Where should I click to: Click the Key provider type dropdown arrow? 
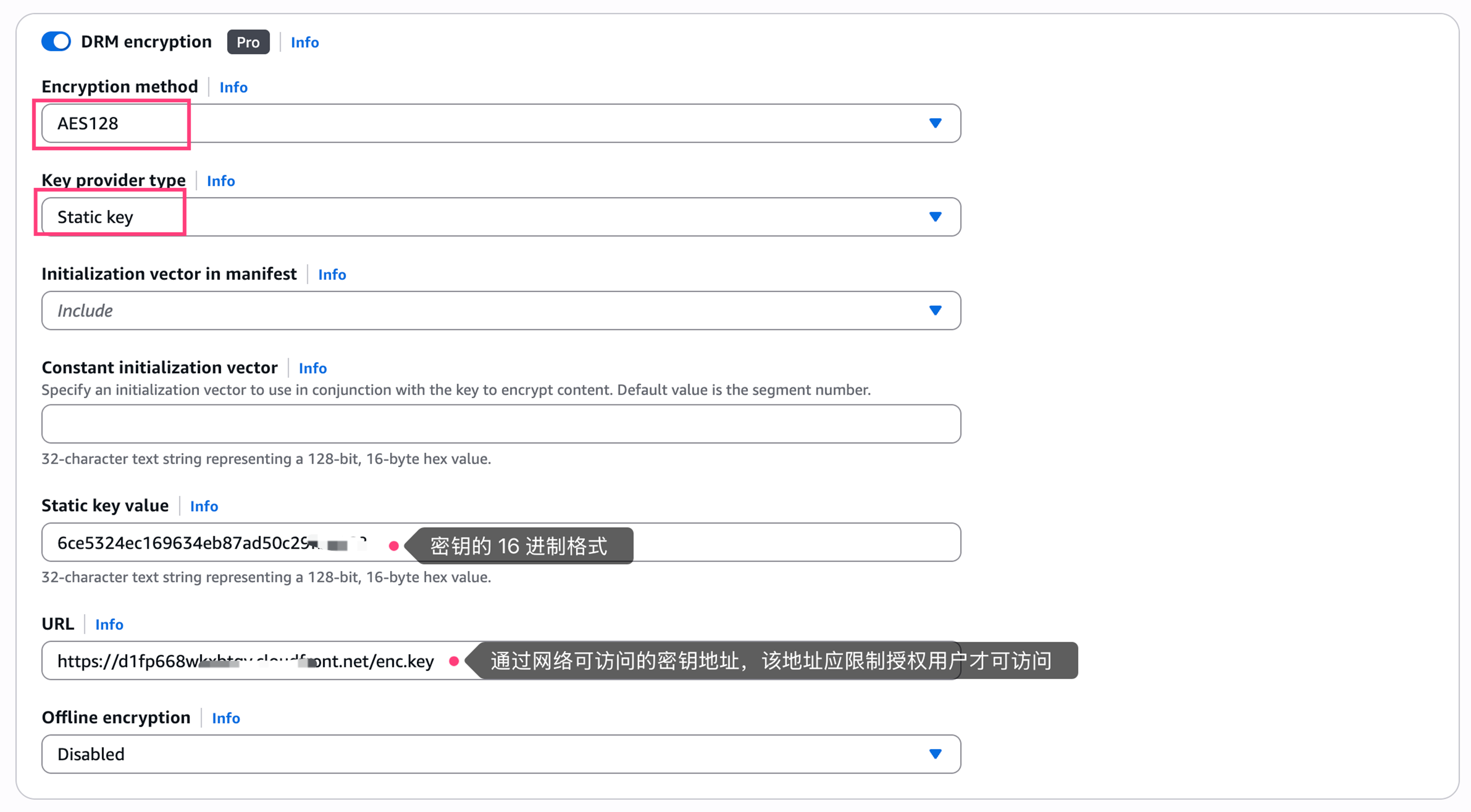935,217
